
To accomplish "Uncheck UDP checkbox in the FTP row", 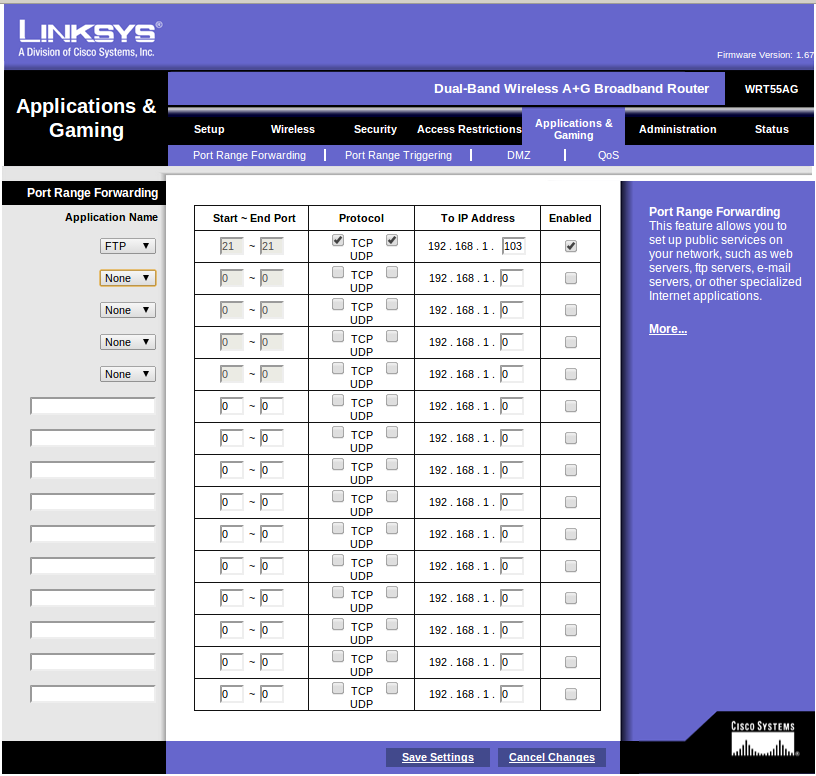I will [x=392, y=240].
